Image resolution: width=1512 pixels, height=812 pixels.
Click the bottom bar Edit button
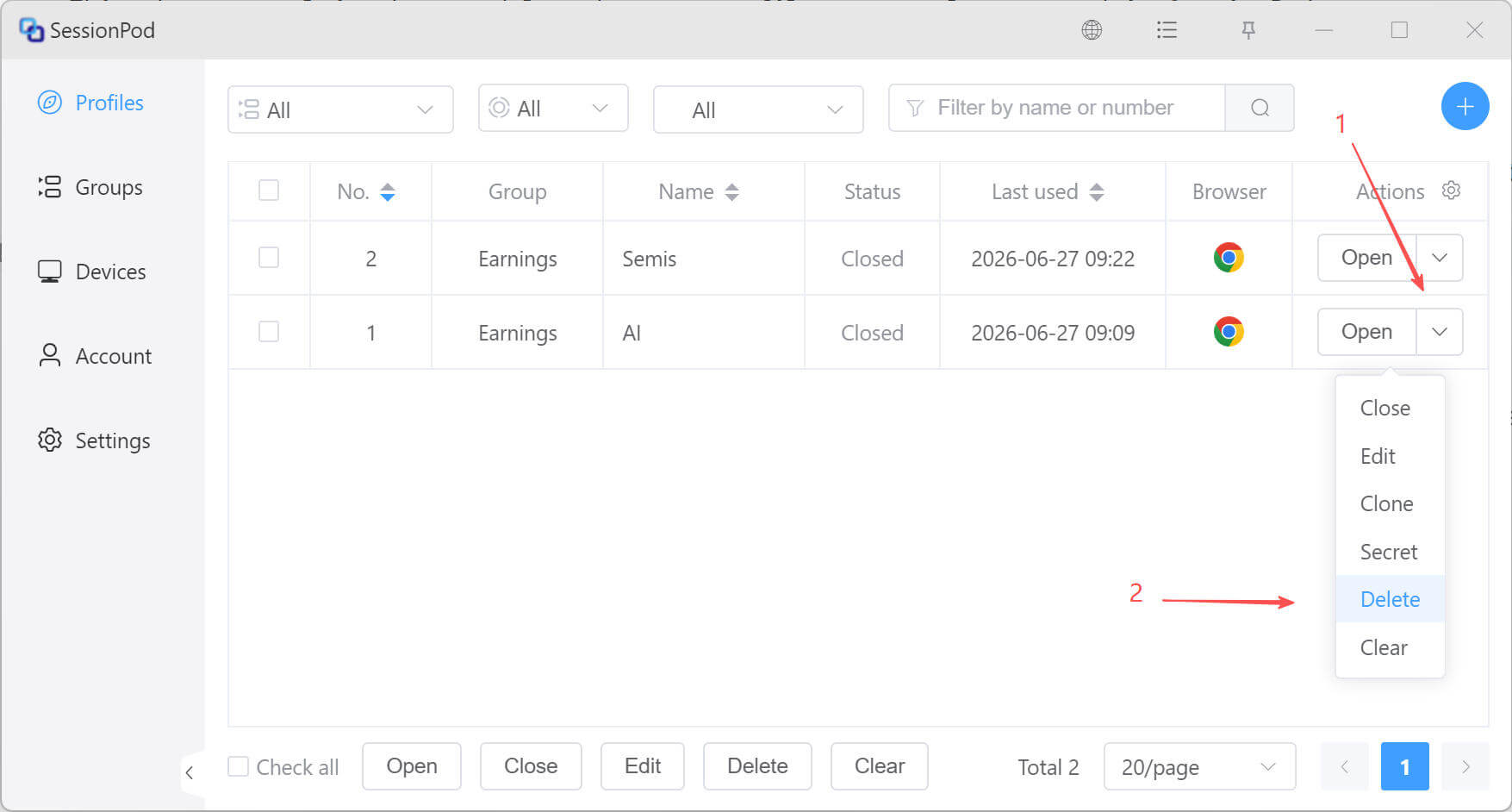point(643,766)
